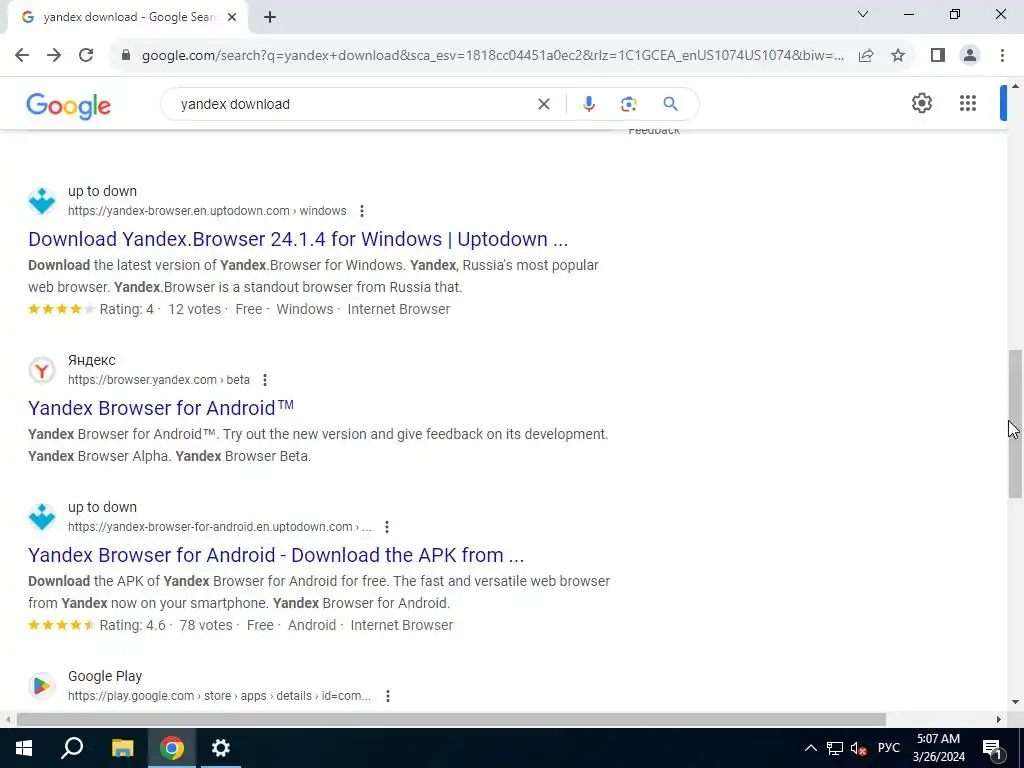Go back to the previous page
This screenshot has width=1024, height=768.
tap(22, 55)
